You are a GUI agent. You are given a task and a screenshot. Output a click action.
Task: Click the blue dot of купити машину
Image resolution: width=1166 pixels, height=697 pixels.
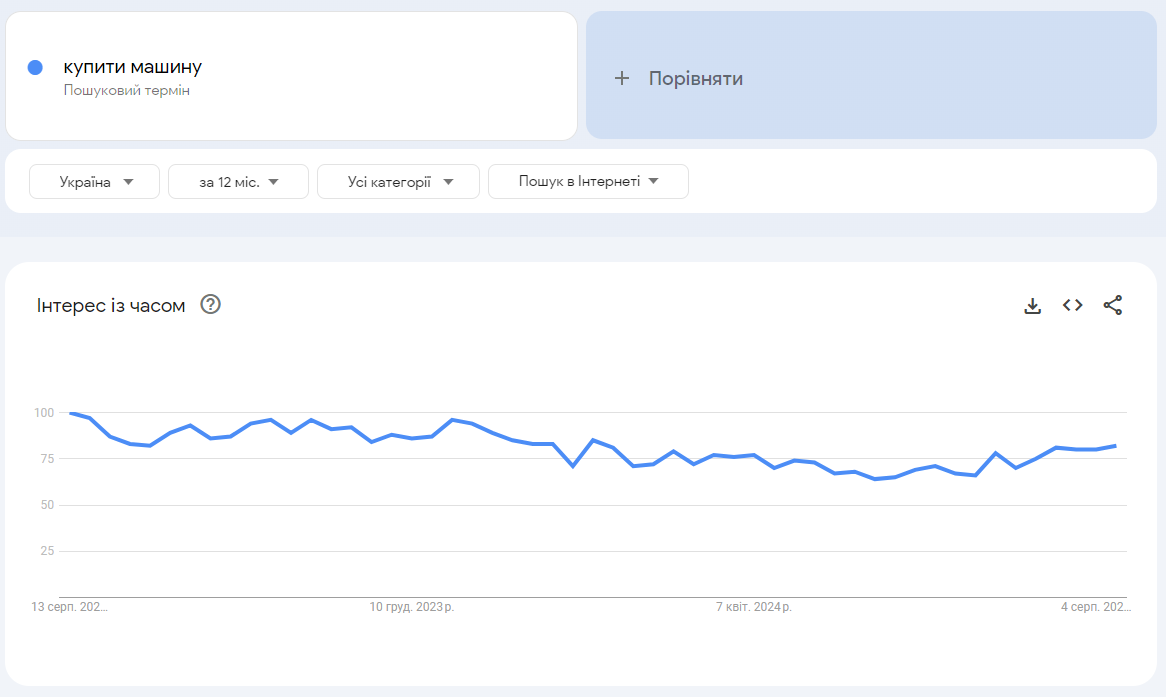[35, 68]
